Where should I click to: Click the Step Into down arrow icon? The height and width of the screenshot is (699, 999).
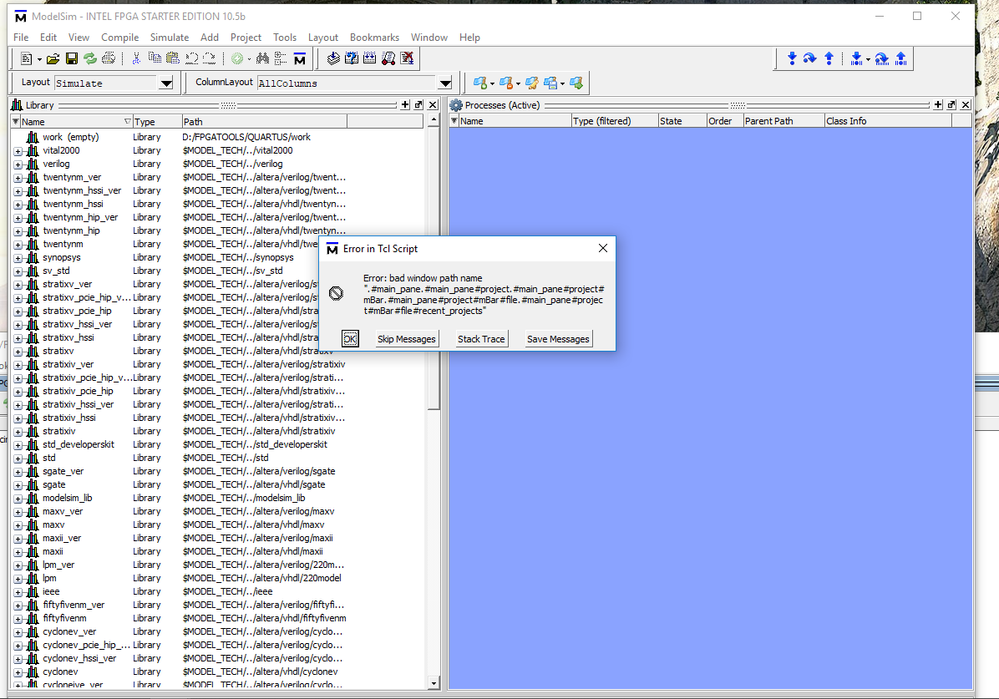[792, 59]
